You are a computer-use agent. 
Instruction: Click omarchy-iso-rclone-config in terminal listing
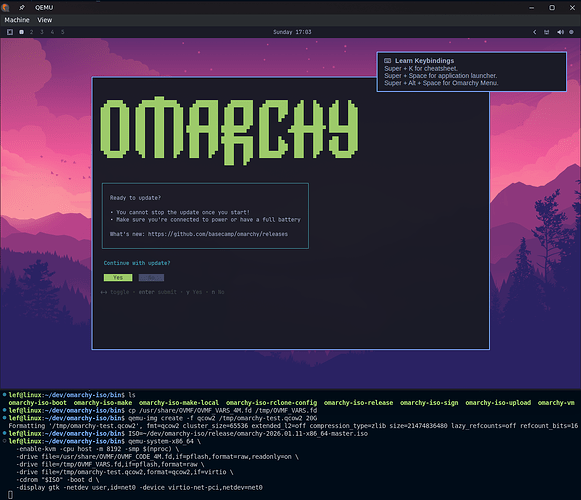point(271,403)
